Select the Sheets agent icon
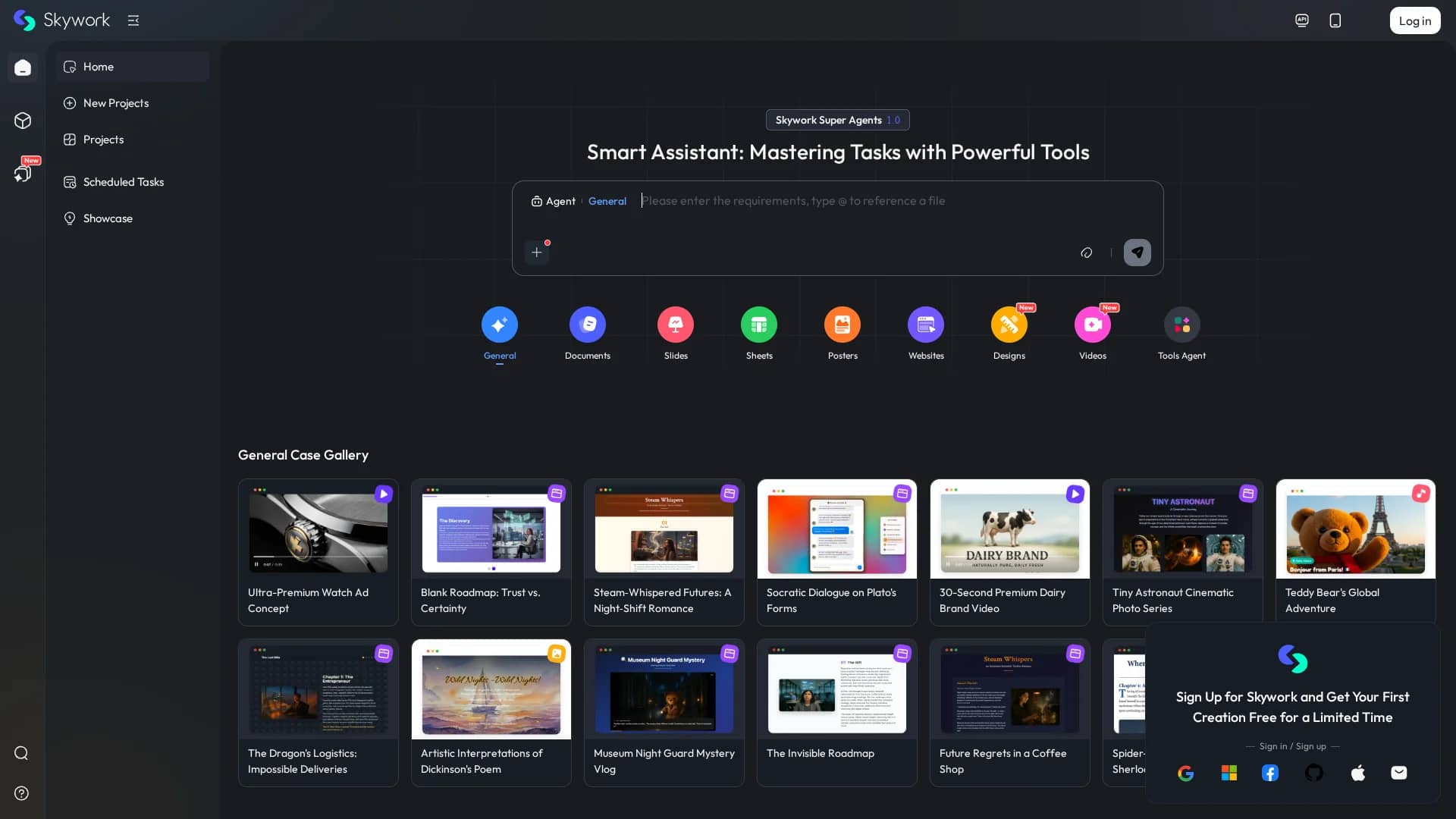This screenshot has height=819, width=1456. pos(759,325)
